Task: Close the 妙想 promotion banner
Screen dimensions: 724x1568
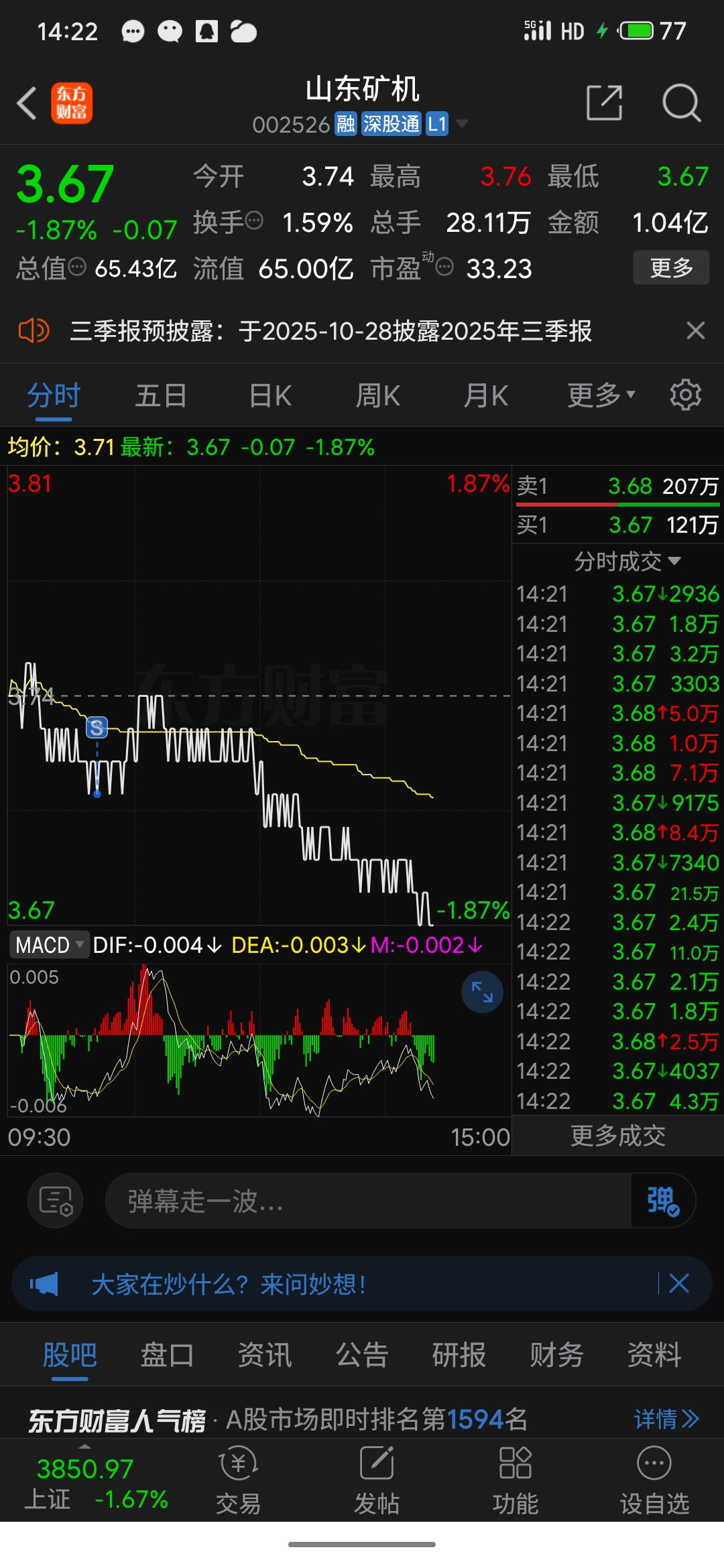Action: 679,1283
